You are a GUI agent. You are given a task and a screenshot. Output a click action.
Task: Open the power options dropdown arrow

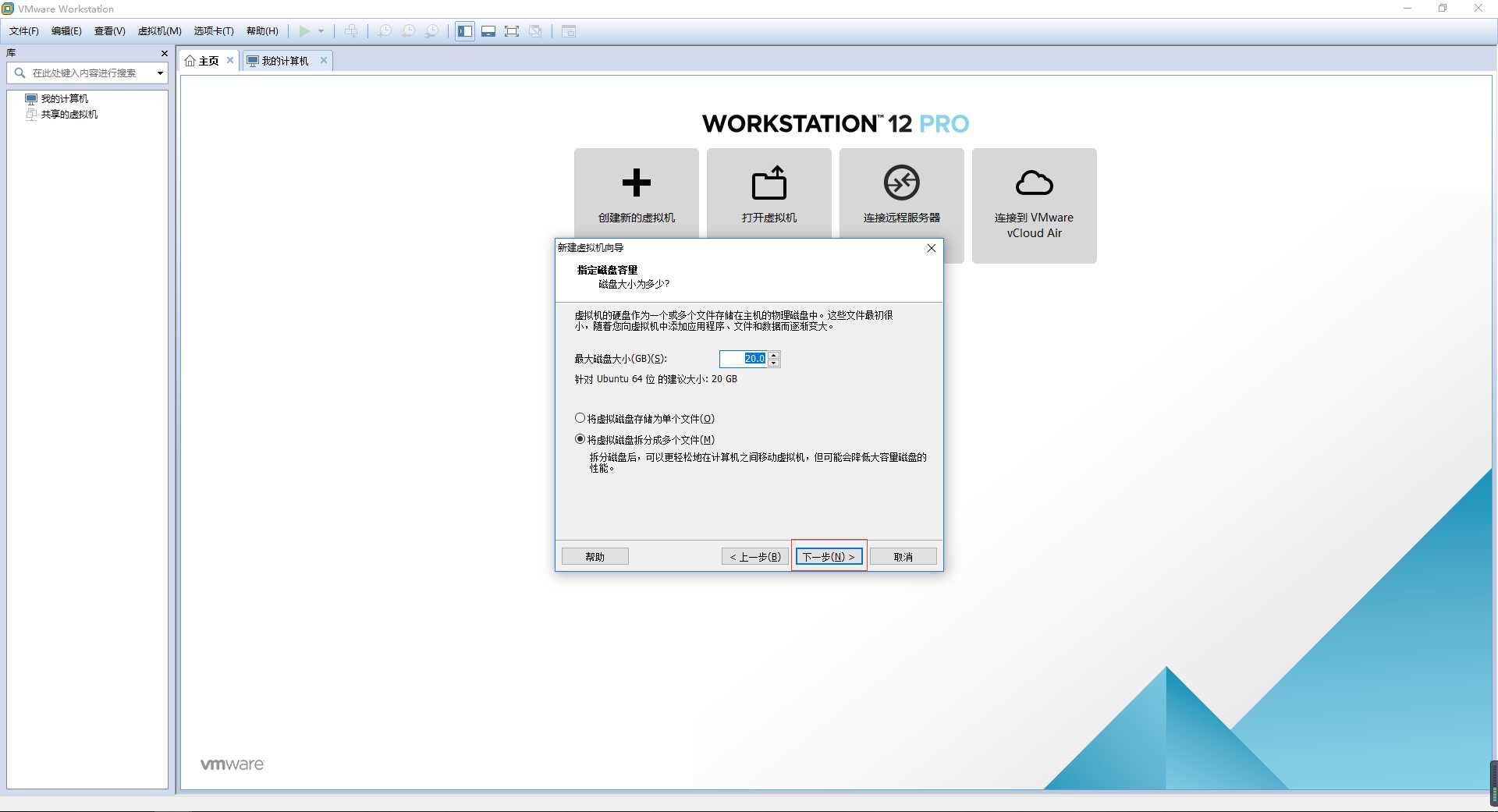click(x=321, y=31)
